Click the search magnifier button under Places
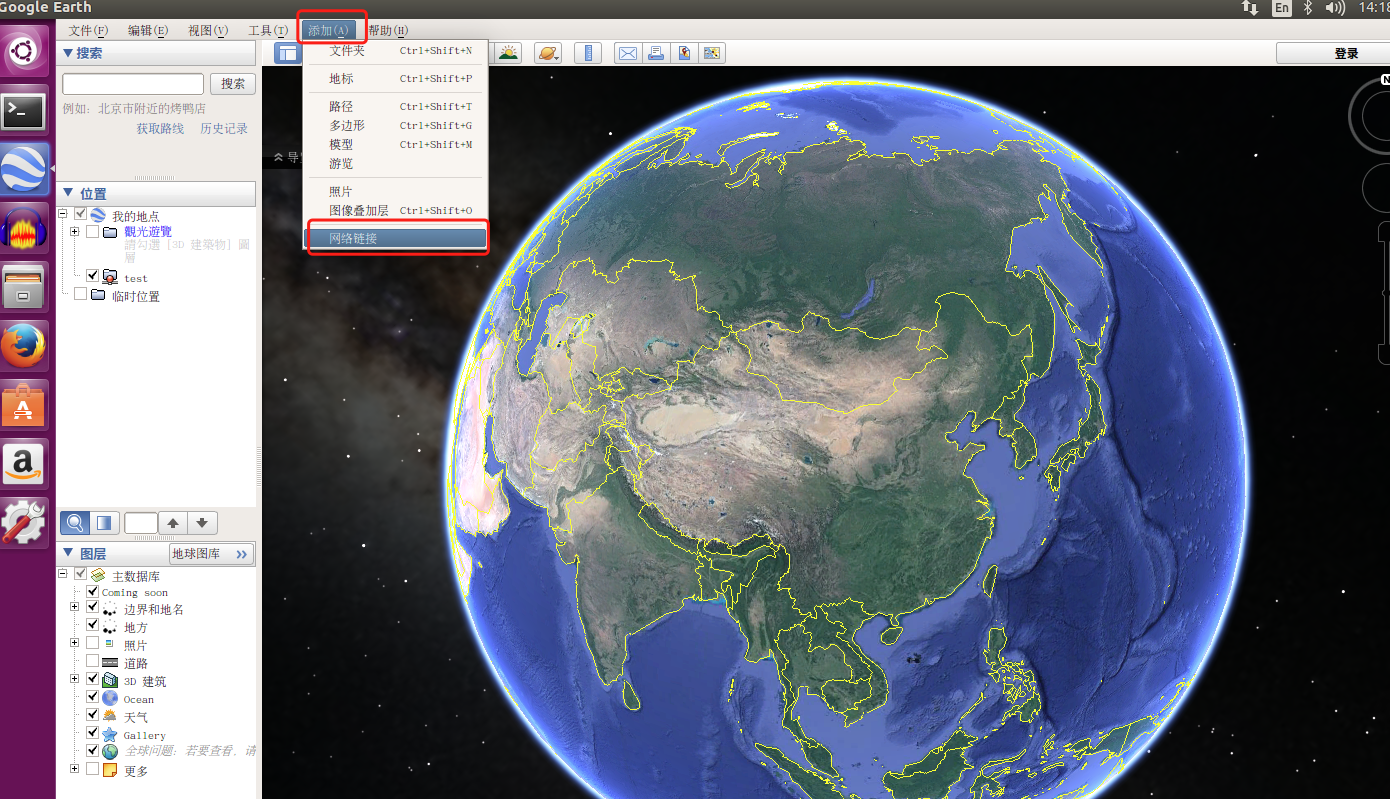Image resolution: width=1390 pixels, height=799 pixels. pyautogui.click(x=75, y=522)
